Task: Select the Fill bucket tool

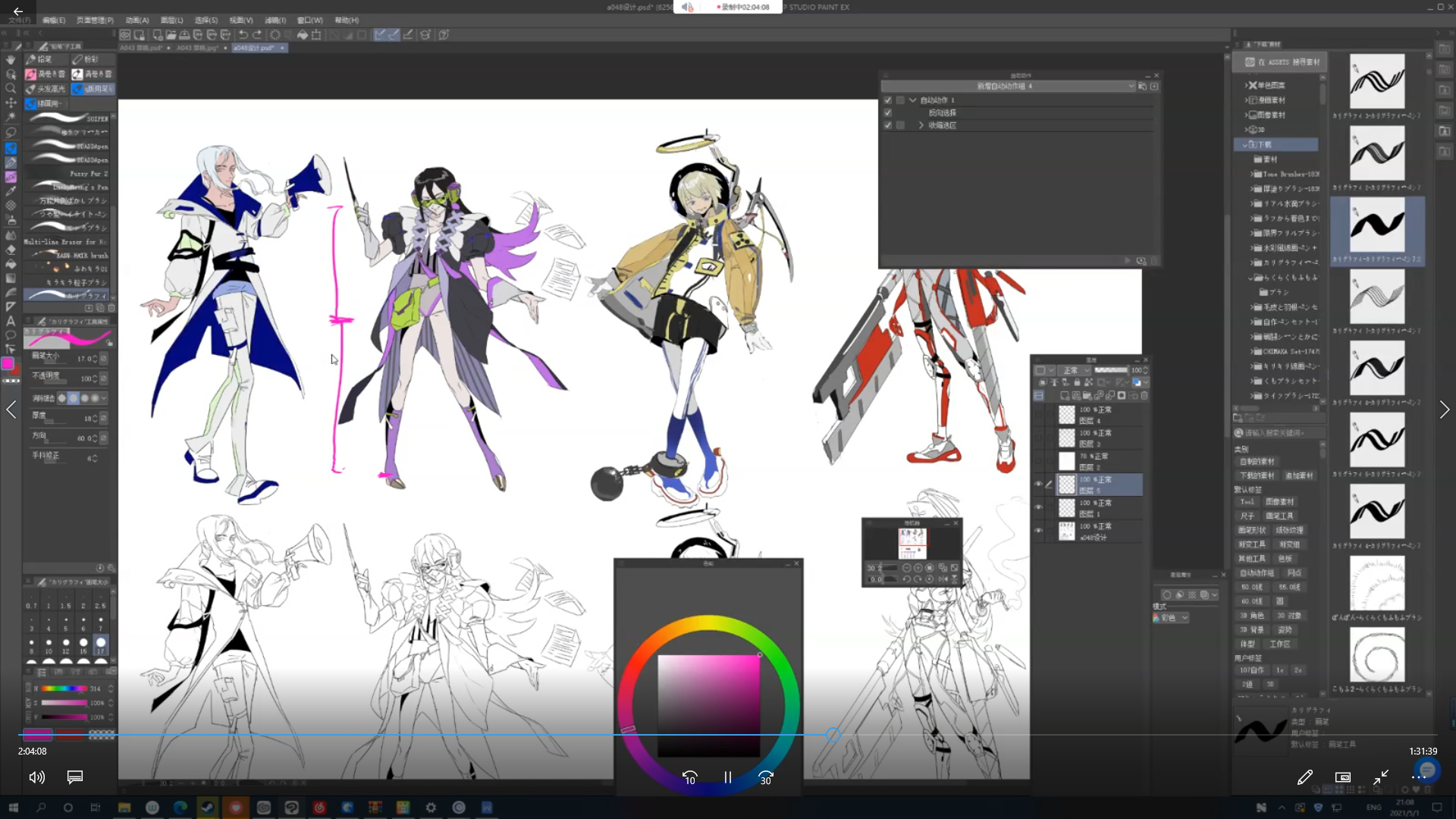Action: pos(11,263)
